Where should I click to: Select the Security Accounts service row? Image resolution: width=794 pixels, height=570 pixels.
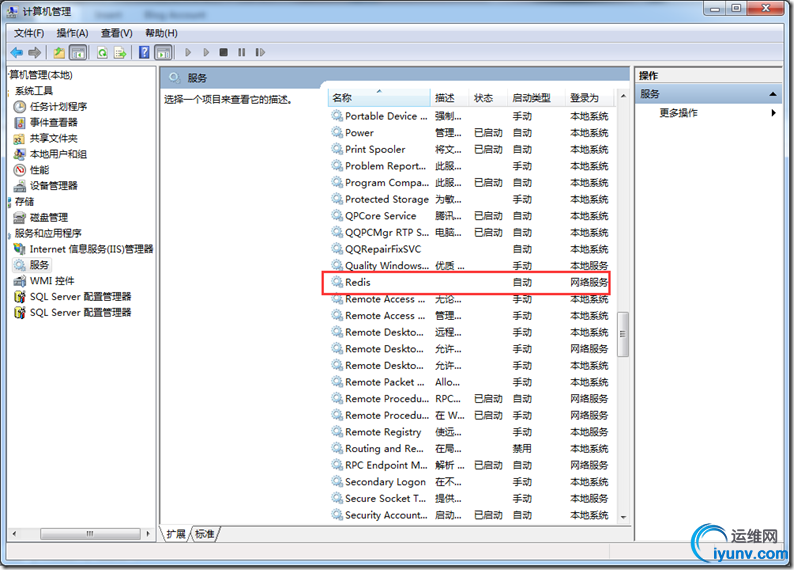click(x=469, y=515)
